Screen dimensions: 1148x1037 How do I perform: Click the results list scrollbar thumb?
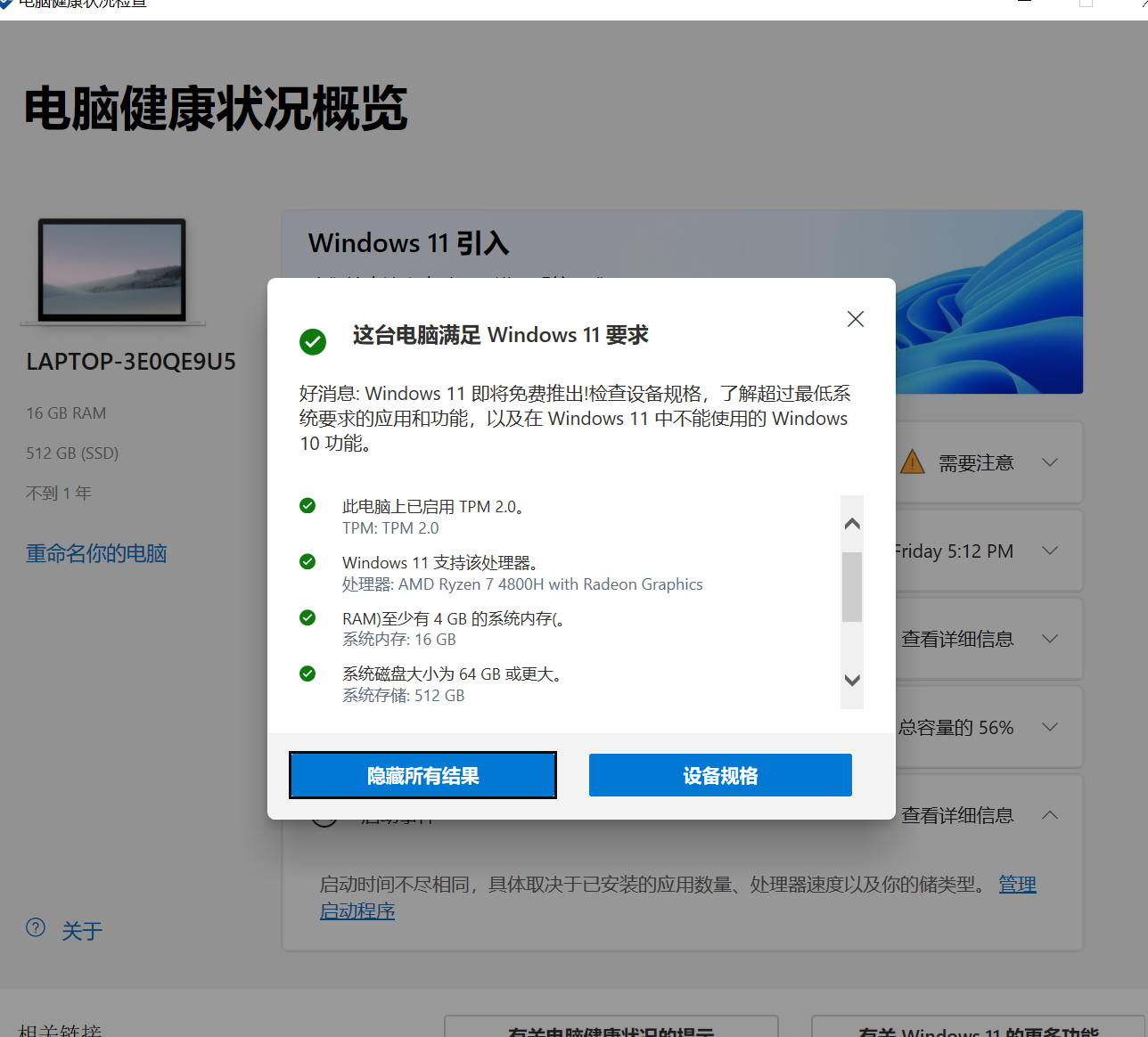852,587
